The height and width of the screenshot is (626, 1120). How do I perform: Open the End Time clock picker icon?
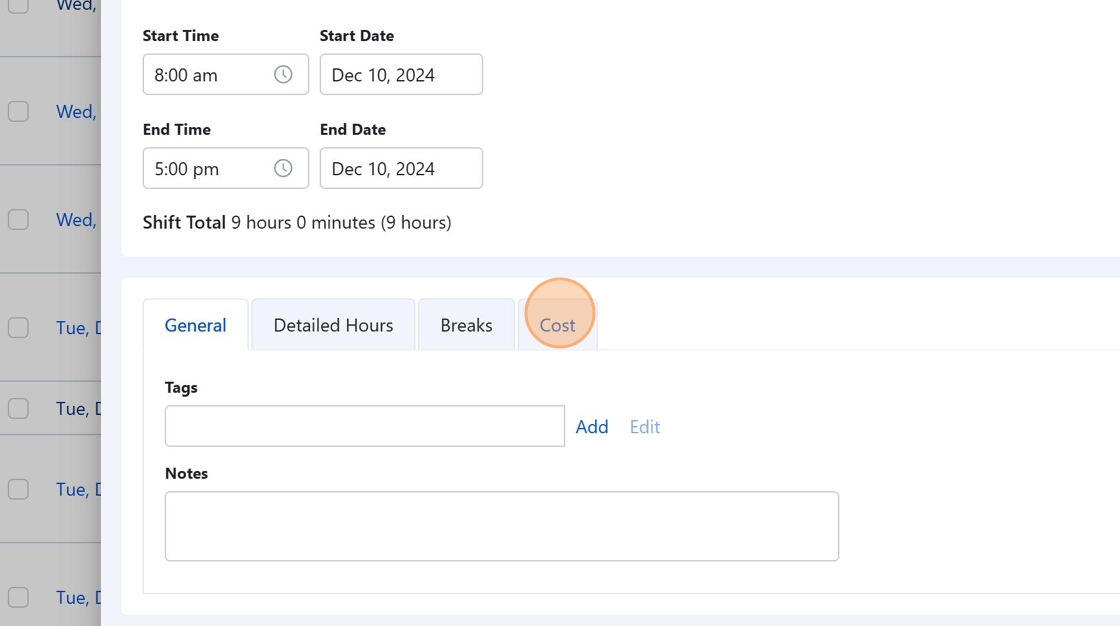(283, 169)
